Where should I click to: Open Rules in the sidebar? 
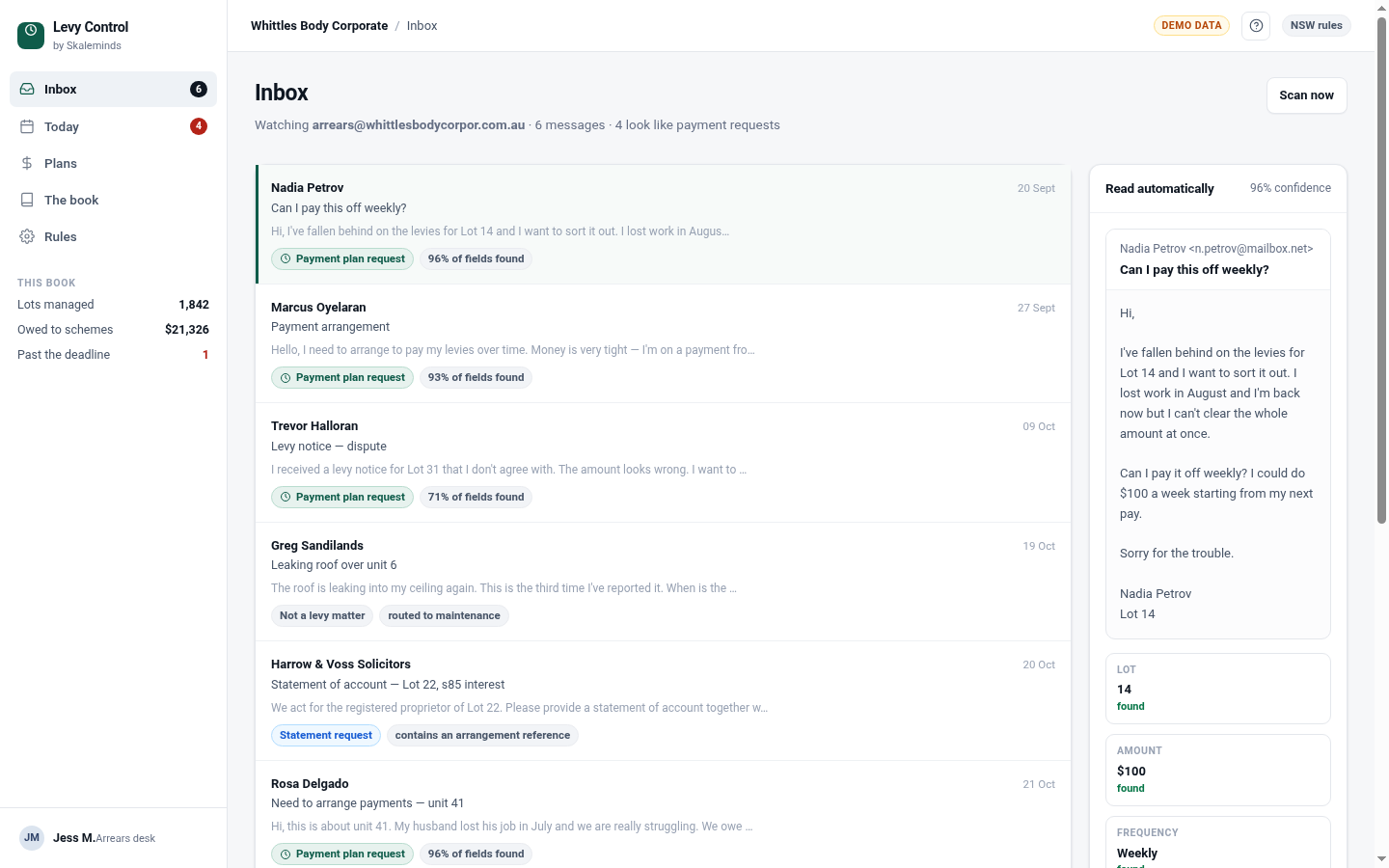point(113,236)
